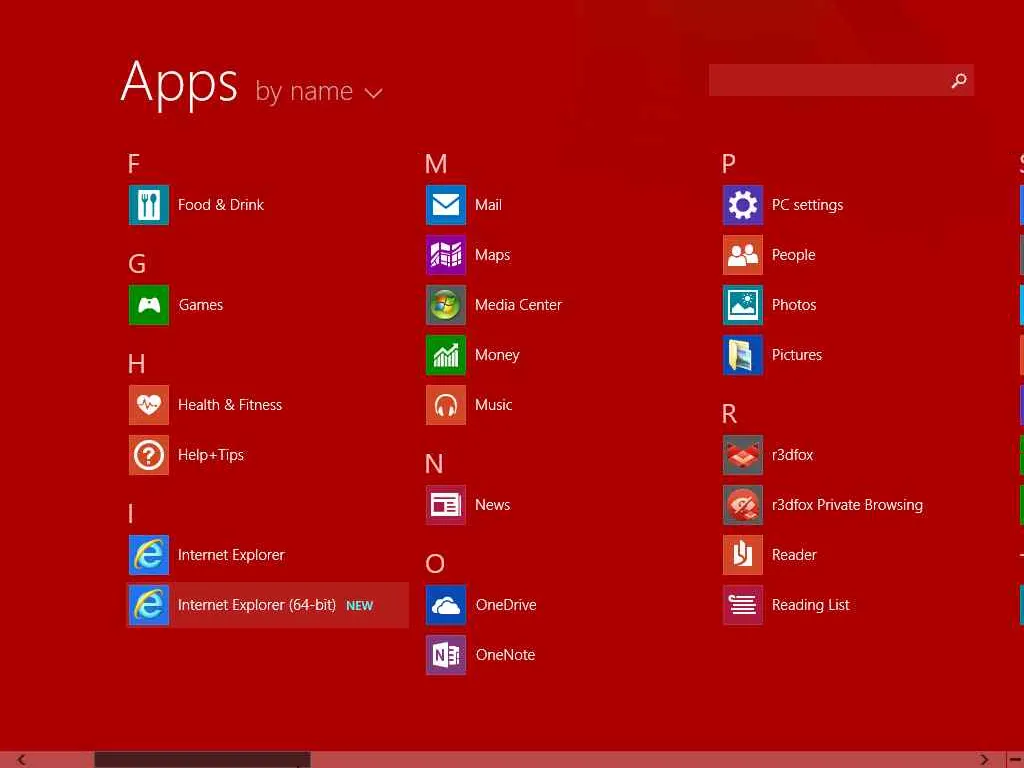Click the 'Media Center' label
This screenshot has height=768, width=1024.
pyautogui.click(x=519, y=305)
